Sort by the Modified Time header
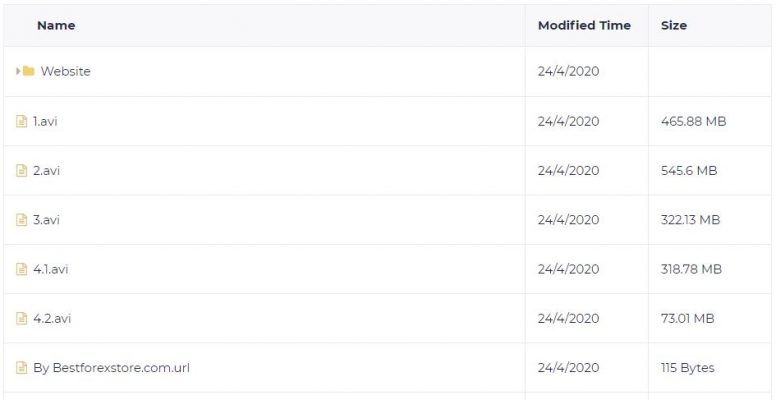Screen dimensions: 776x400 click(x=584, y=25)
